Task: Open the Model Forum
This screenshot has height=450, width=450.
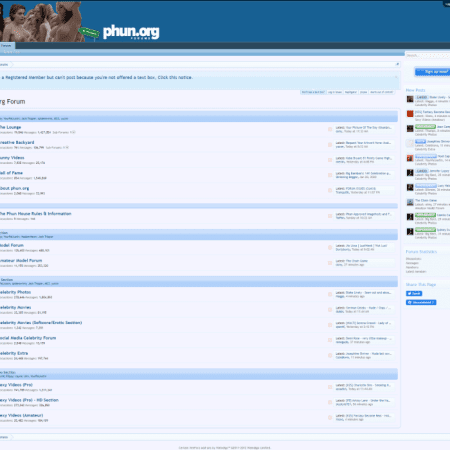Action: click(x=12, y=245)
